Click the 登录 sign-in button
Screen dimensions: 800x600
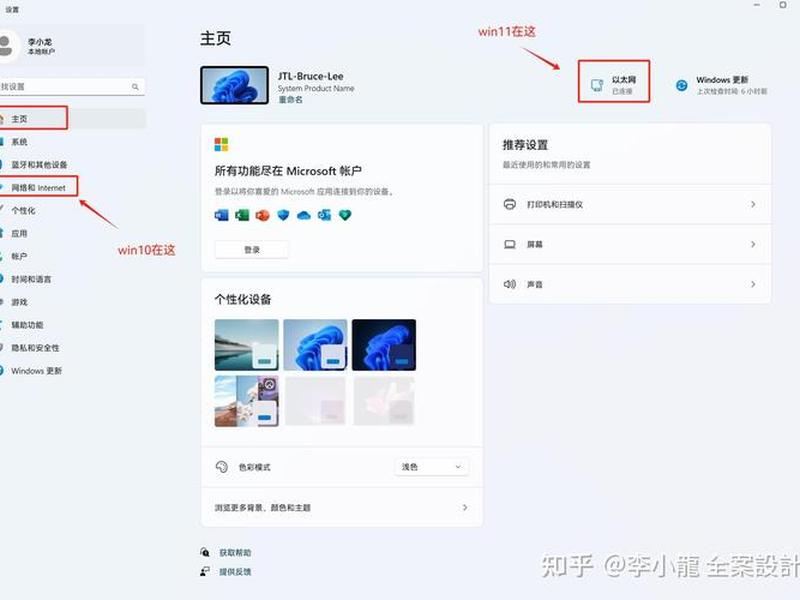coord(252,249)
